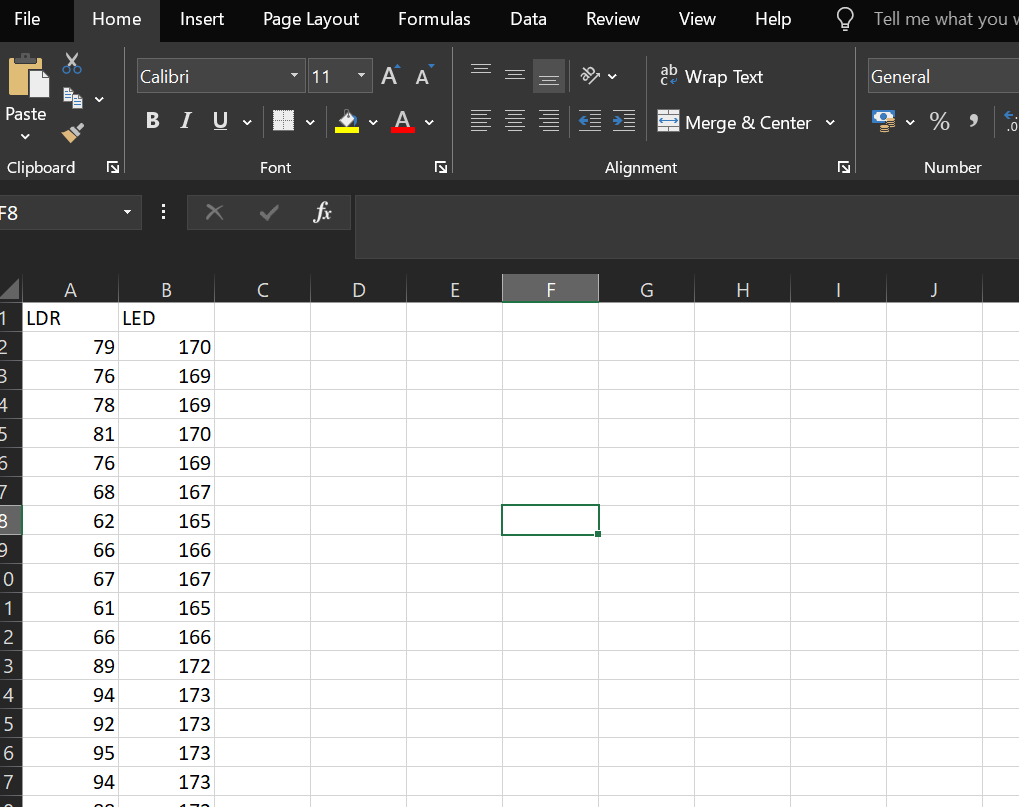This screenshot has height=807, width=1019.
Task: Switch to the Formulas tab
Action: pyautogui.click(x=434, y=19)
